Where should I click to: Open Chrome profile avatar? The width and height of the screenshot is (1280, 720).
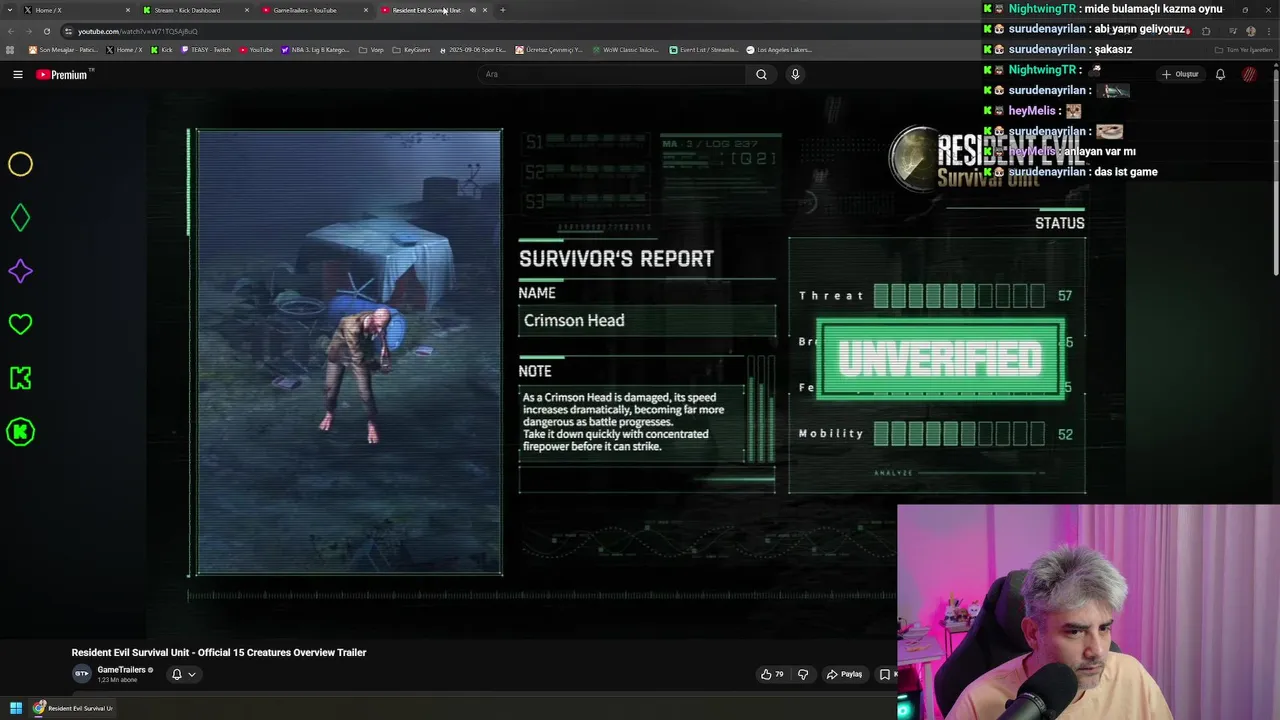tap(1250, 31)
